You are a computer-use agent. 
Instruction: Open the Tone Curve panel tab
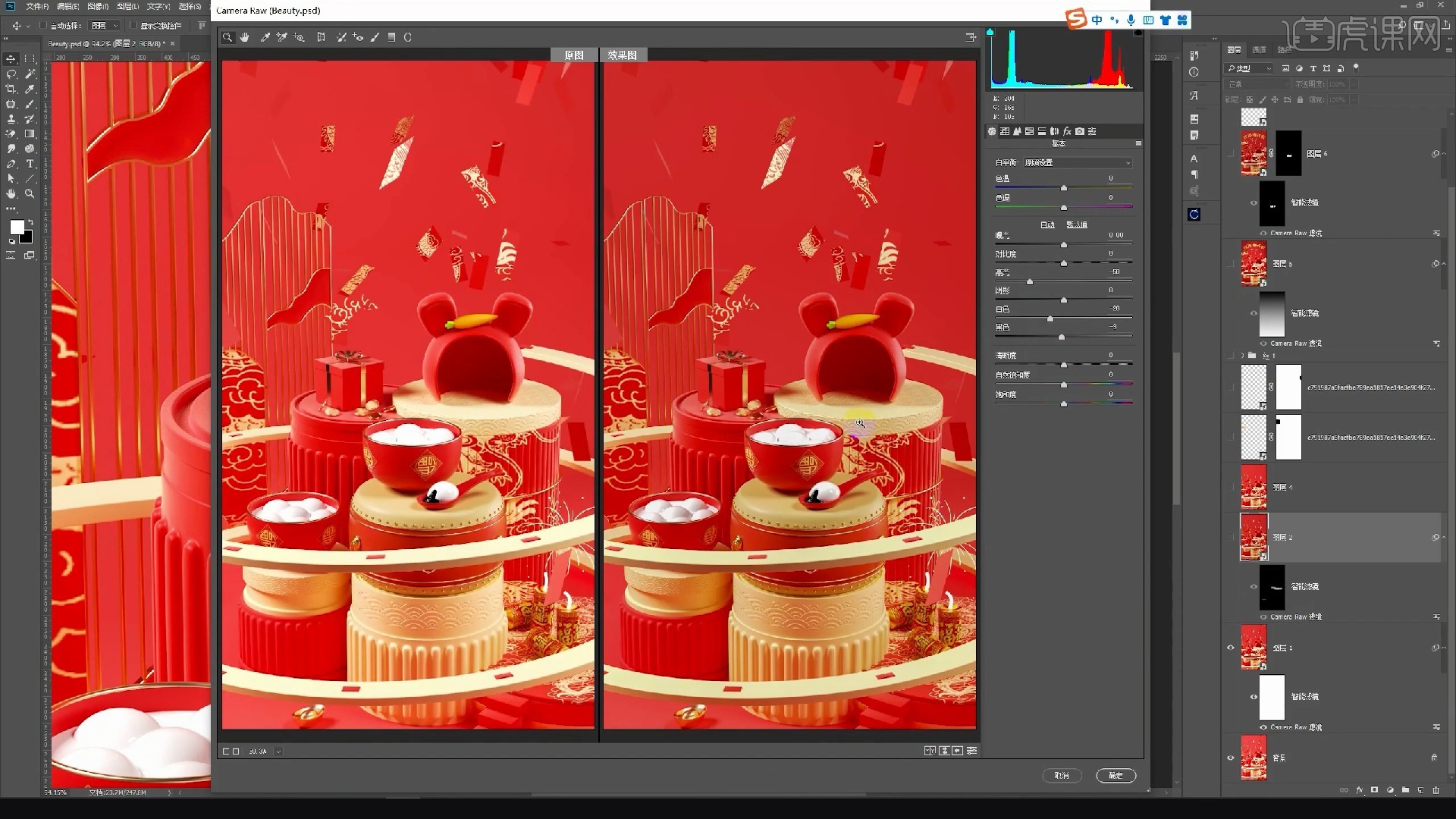1005,131
